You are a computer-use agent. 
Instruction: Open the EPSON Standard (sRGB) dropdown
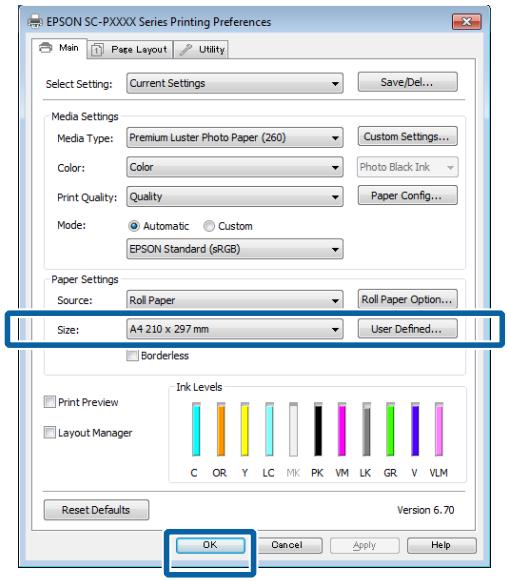[x=235, y=249]
